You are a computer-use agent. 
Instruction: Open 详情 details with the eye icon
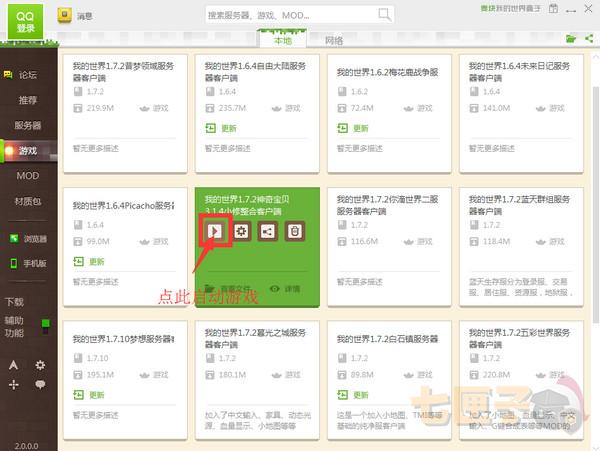pyautogui.click(x=285, y=289)
